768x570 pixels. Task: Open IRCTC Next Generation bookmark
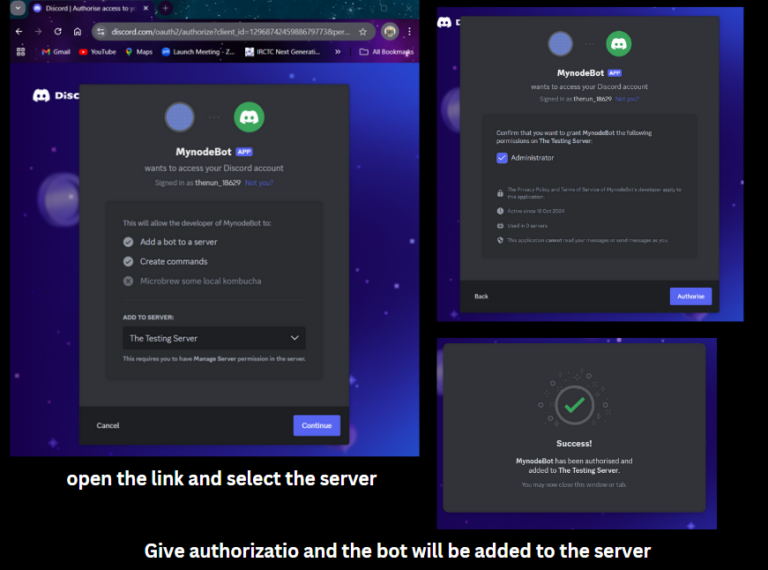click(x=283, y=51)
